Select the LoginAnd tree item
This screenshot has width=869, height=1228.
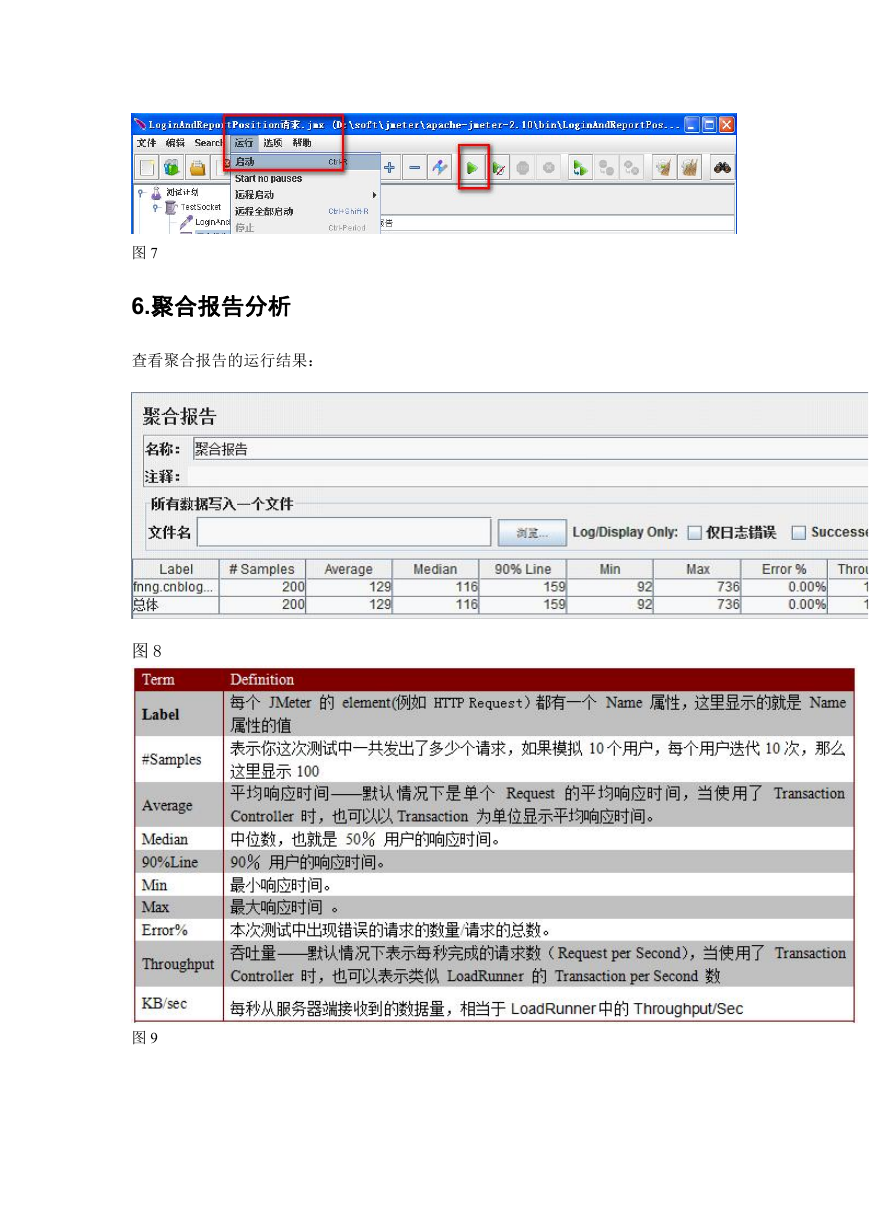[213, 222]
